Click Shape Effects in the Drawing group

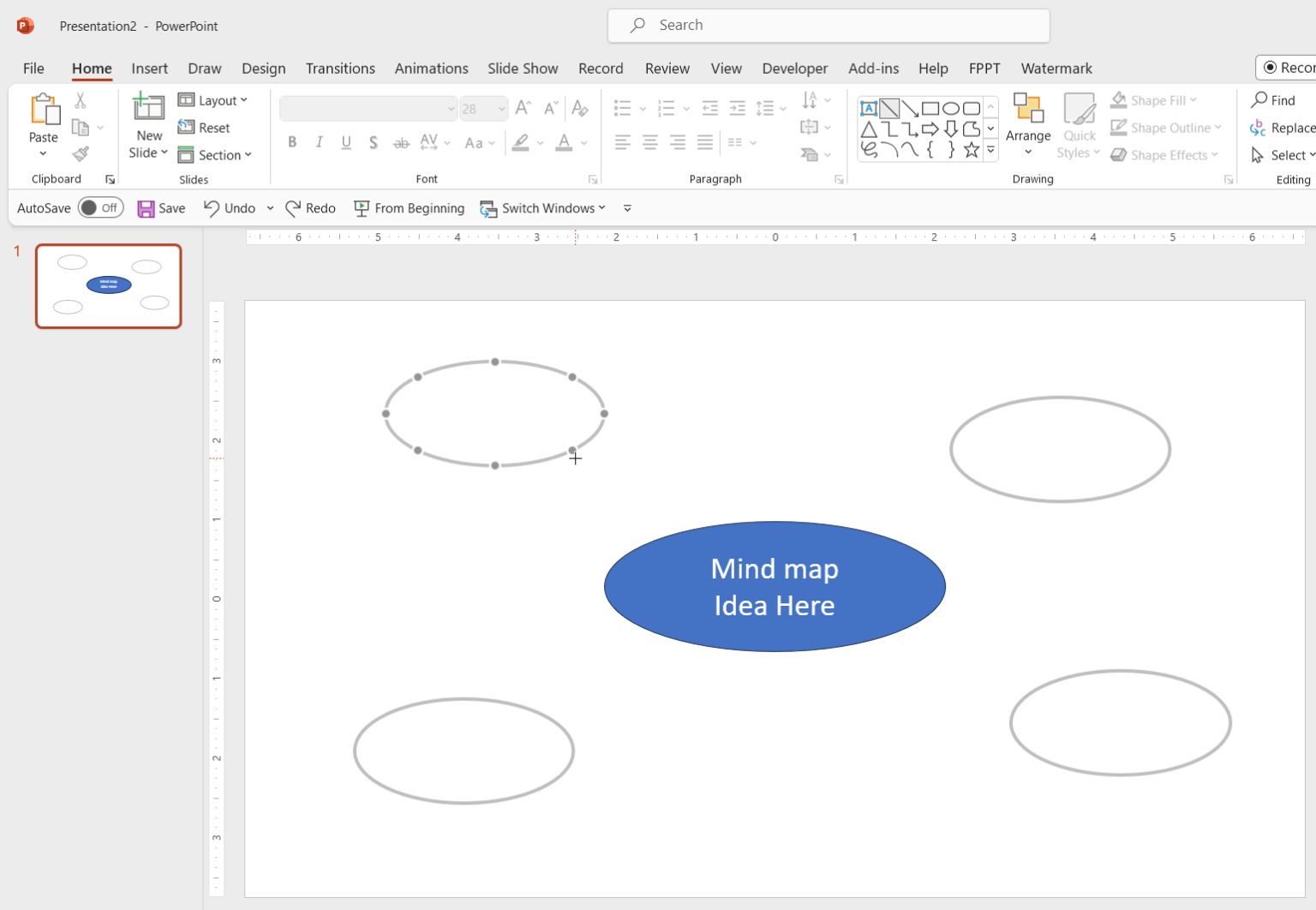point(1164,154)
